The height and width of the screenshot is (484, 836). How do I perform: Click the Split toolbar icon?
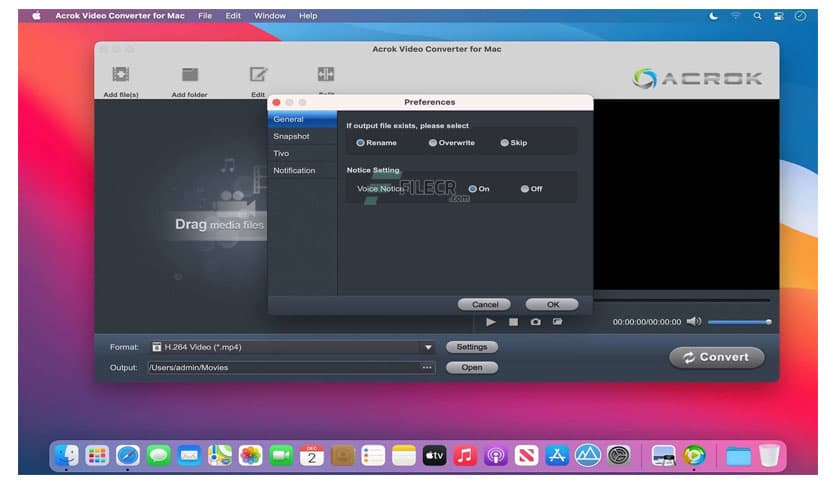tap(326, 74)
